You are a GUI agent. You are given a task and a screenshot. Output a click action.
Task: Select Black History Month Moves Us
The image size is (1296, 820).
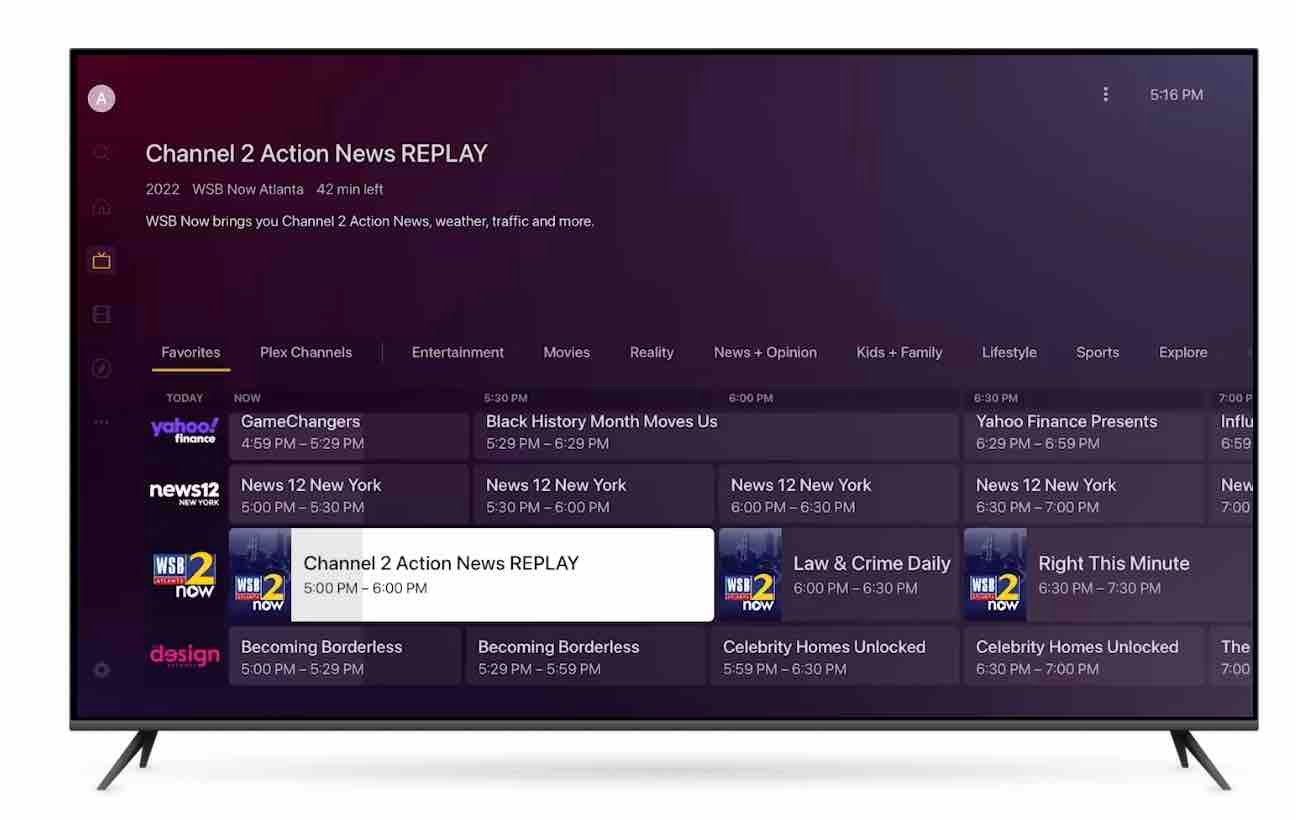click(716, 435)
